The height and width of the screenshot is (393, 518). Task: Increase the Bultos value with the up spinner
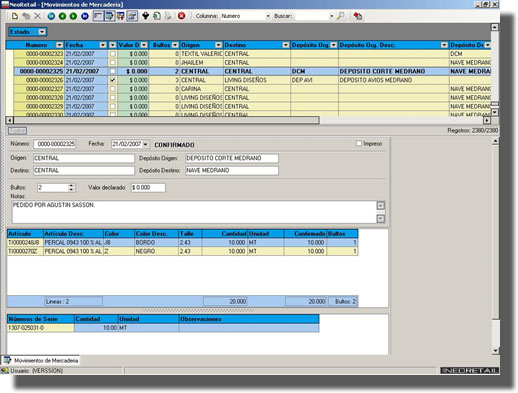(71, 185)
